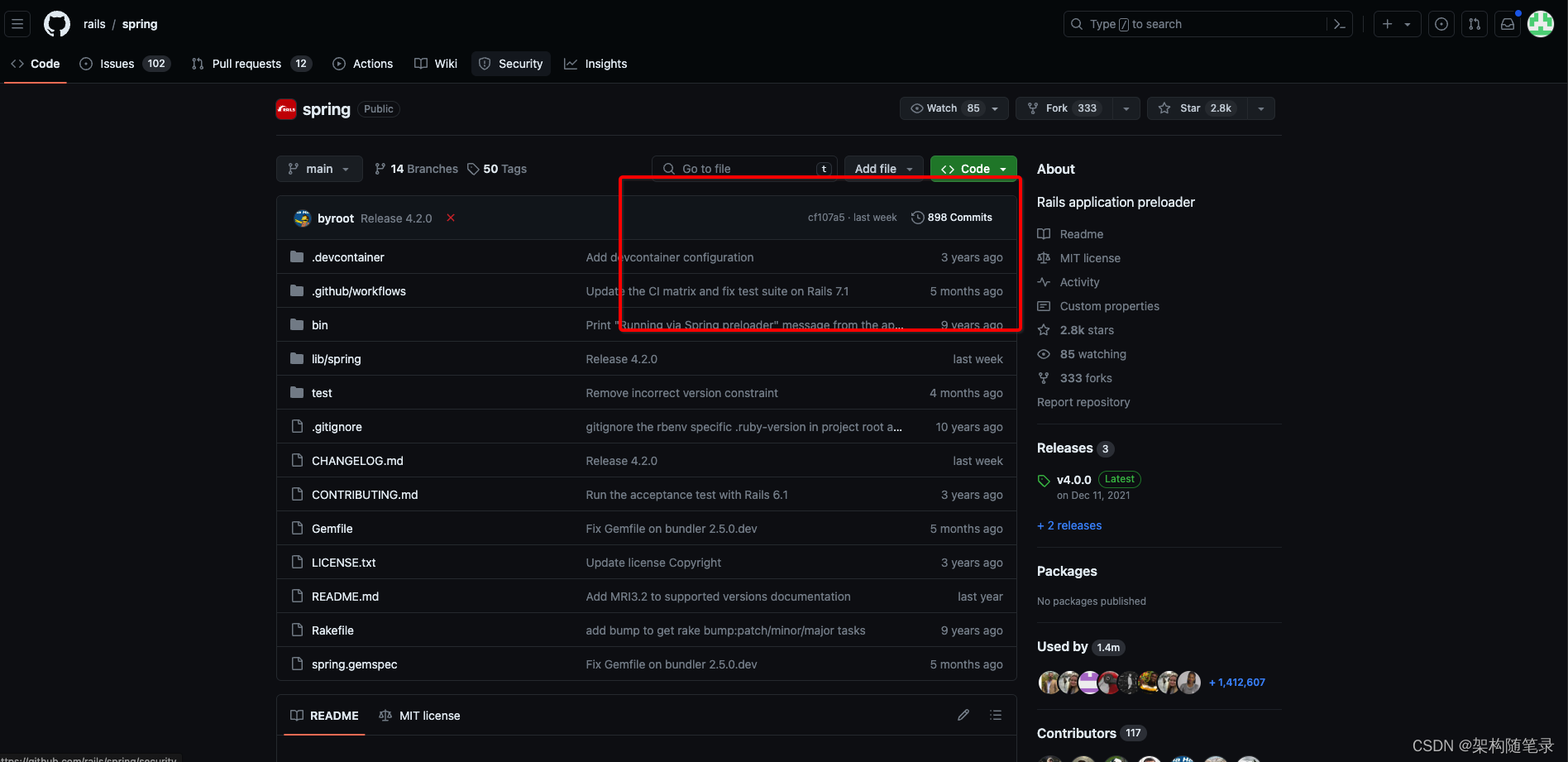
Task: Click the GitHub octocat logo
Action: click(57, 24)
